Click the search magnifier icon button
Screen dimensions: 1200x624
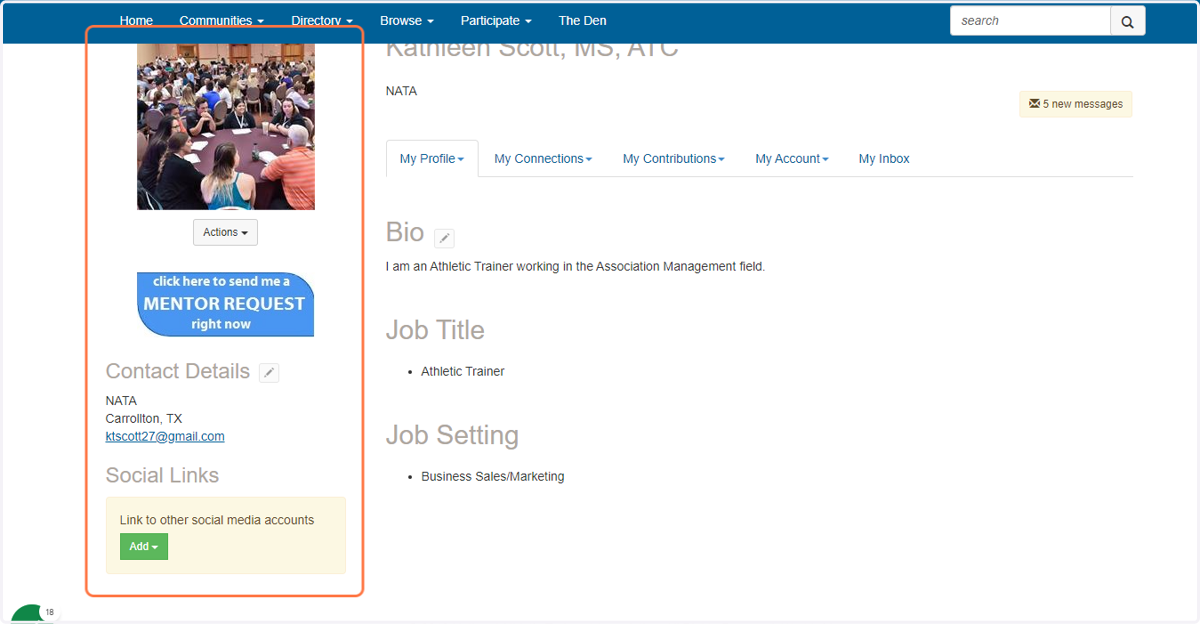click(x=1127, y=21)
